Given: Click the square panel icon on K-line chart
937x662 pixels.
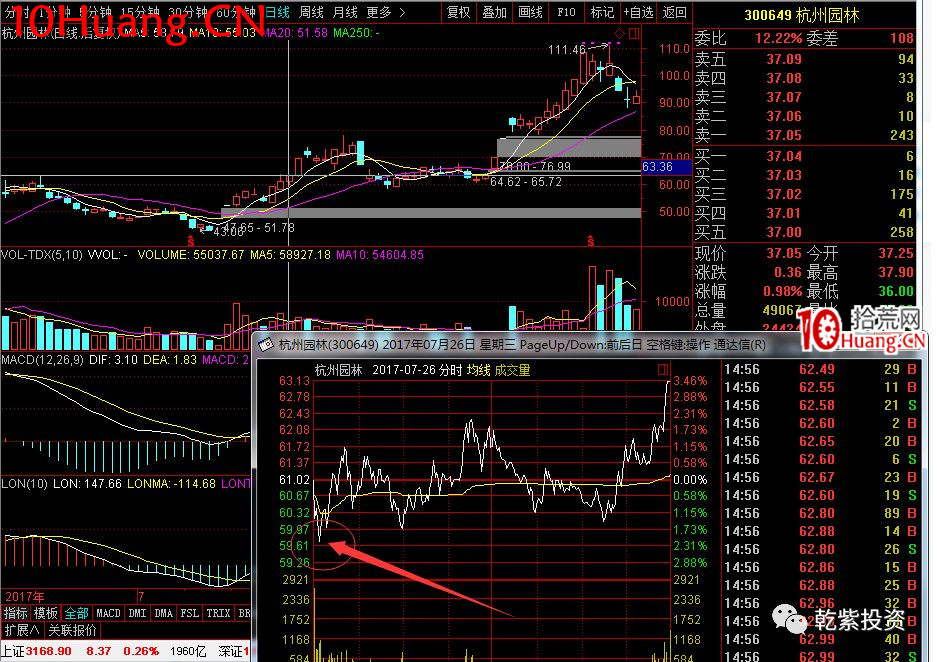Looking at the screenshot, I should 633,33.
